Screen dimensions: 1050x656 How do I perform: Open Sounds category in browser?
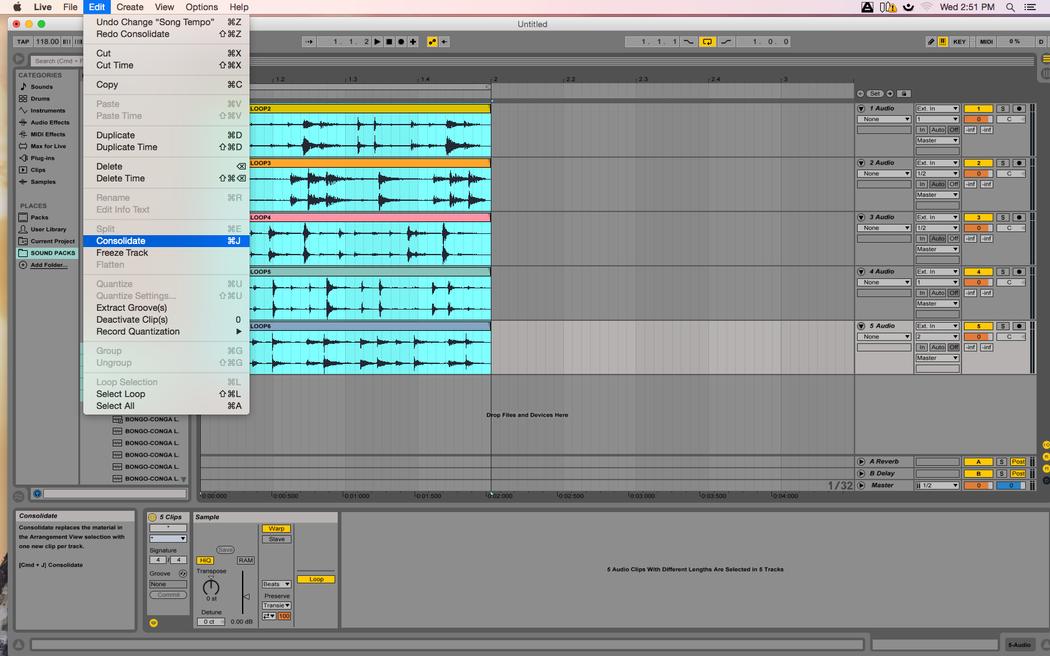coord(42,87)
